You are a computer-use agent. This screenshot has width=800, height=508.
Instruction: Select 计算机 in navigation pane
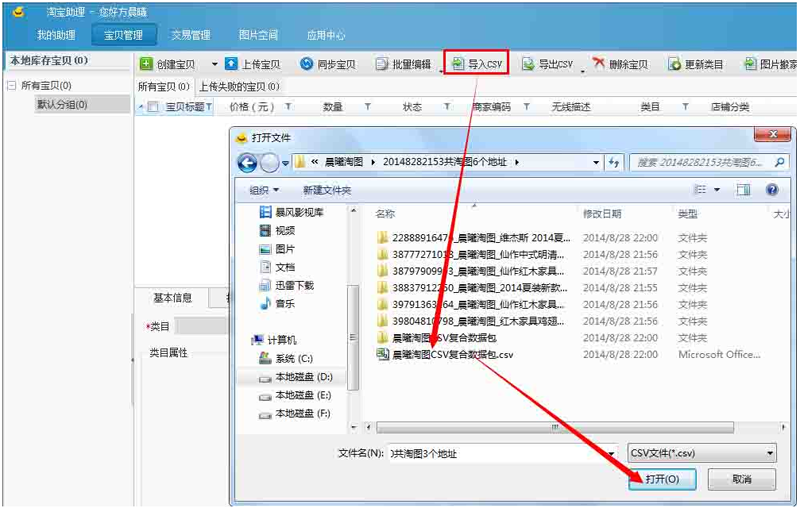pos(274,340)
